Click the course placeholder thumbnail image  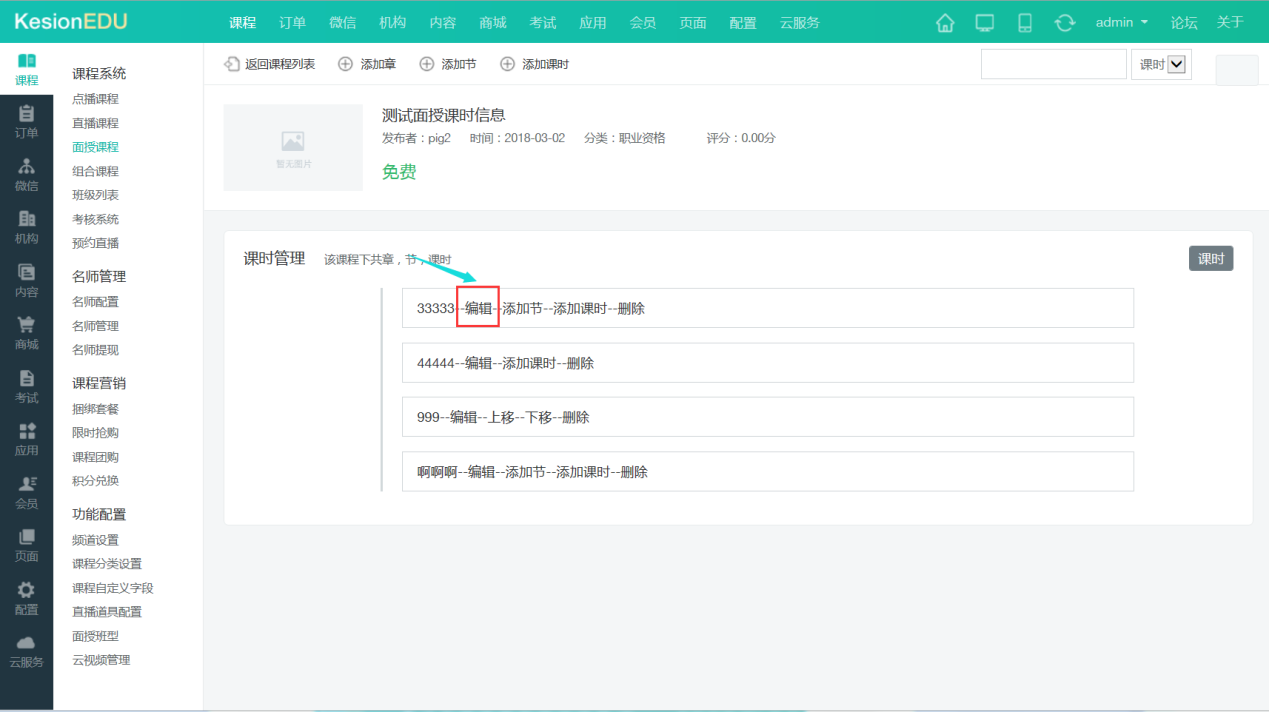293,147
